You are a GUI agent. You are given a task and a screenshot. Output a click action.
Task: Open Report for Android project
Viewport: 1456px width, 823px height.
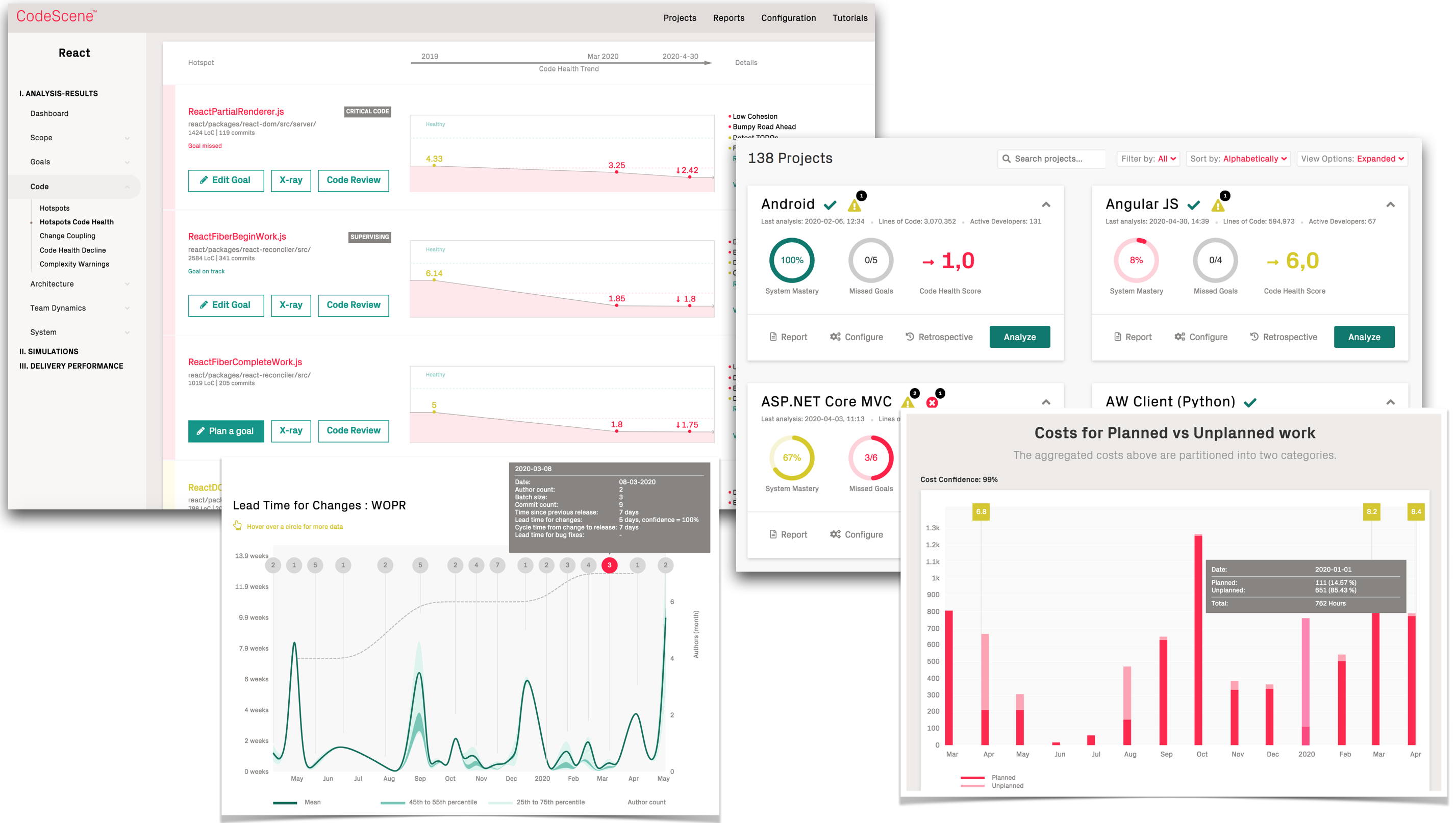[788, 337]
